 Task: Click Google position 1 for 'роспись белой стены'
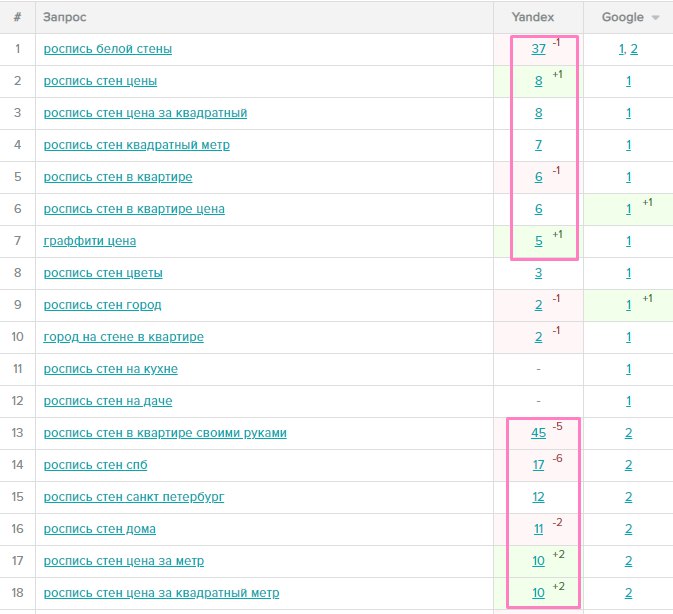[x=622, y=49]
